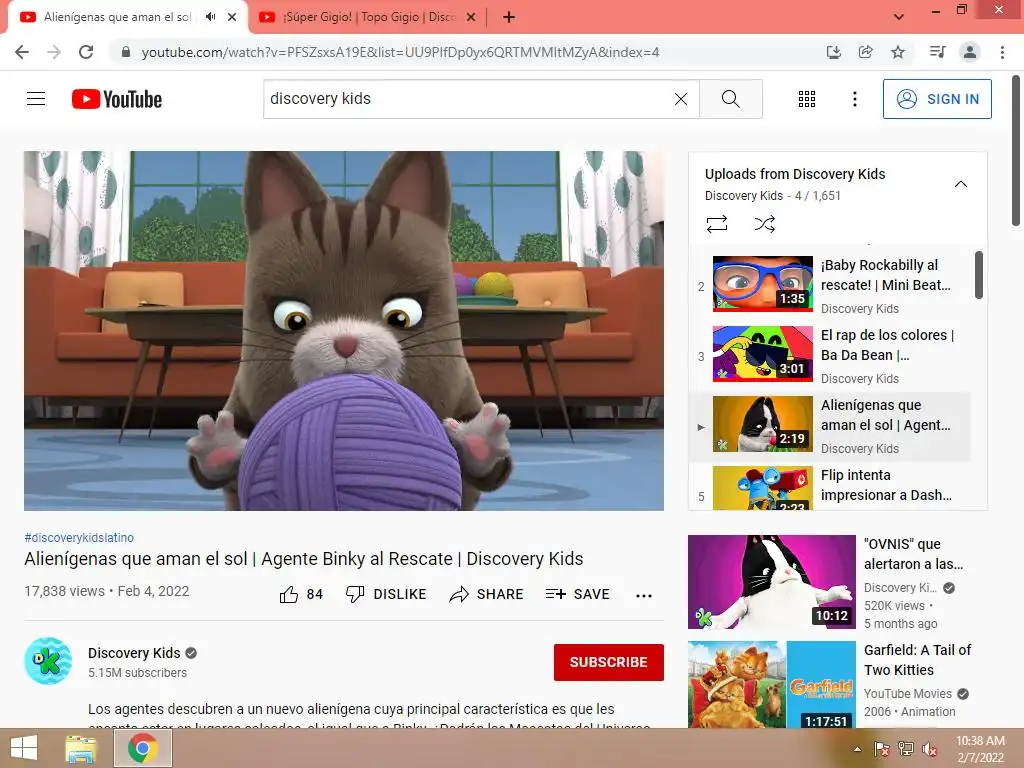This screenshot has width=1024, height=768.
Task: Open the muted volume tray icon
Action: point(929,749)
